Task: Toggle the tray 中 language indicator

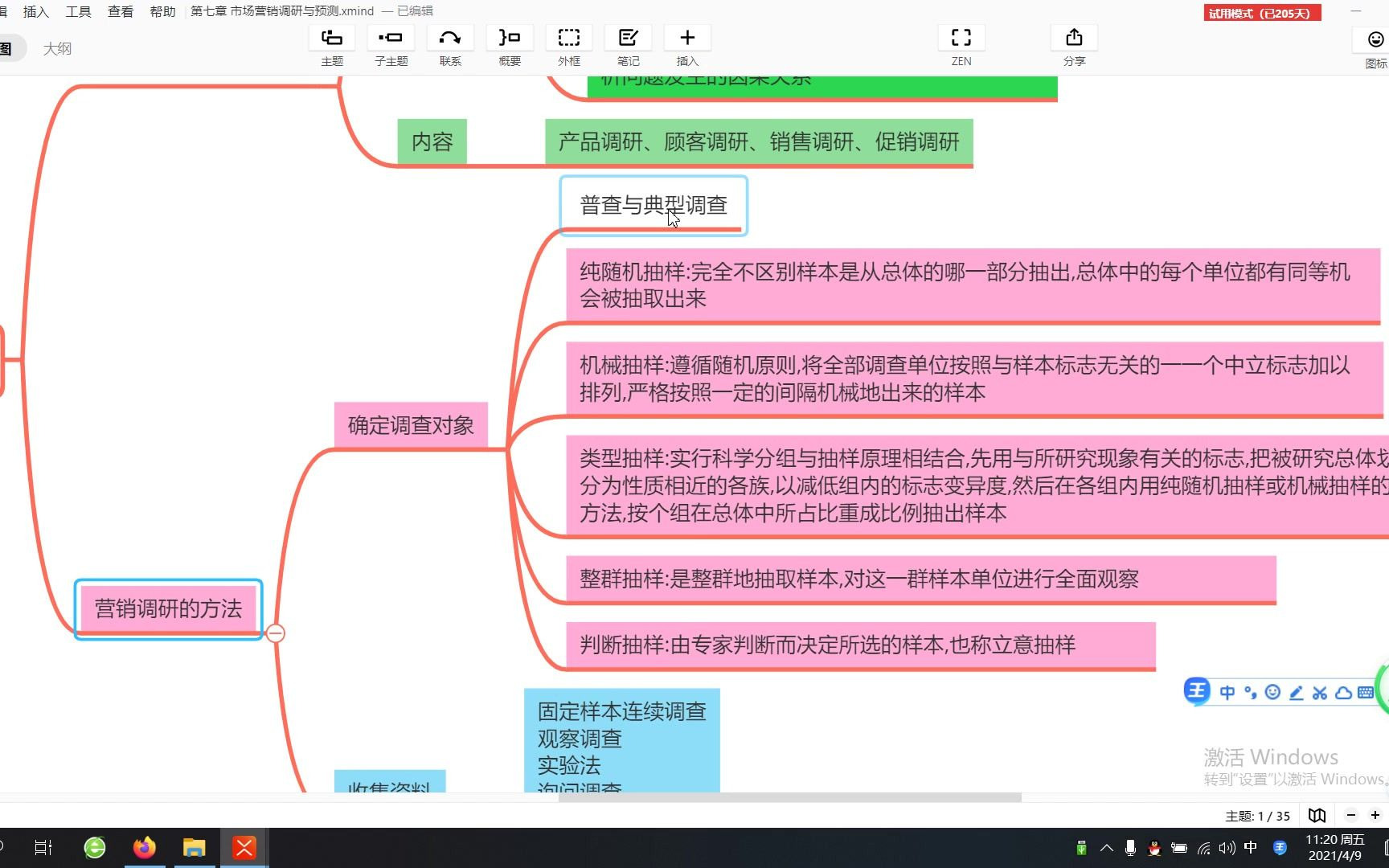Action: pyautogui.click(x=1251, y=847)
